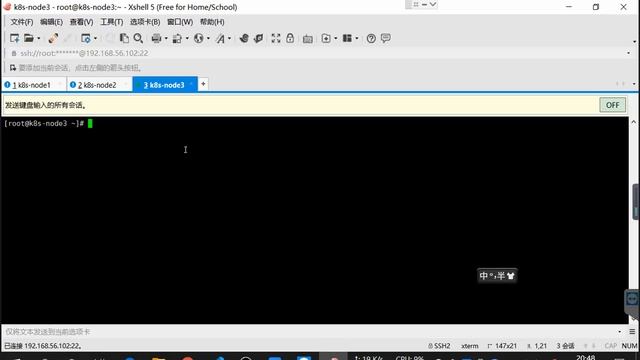Open the compose bar dropdown arrow
640x360 pixels.
tap(619, 332)
